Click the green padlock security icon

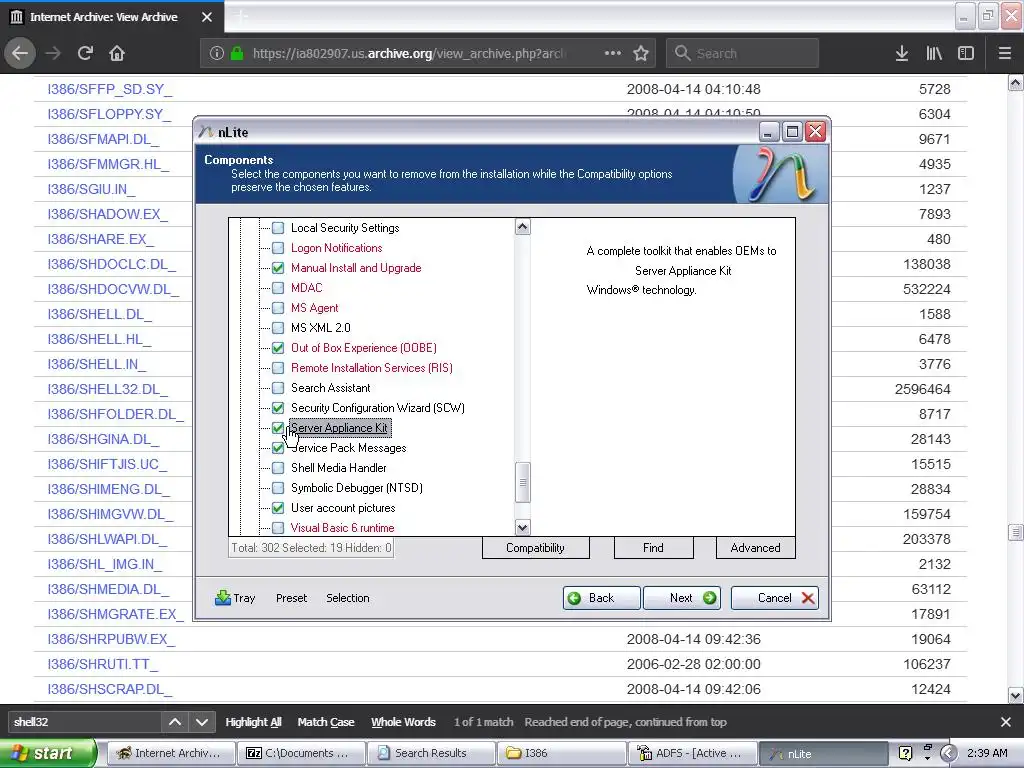pyautogui.click(x=237, y=53)
